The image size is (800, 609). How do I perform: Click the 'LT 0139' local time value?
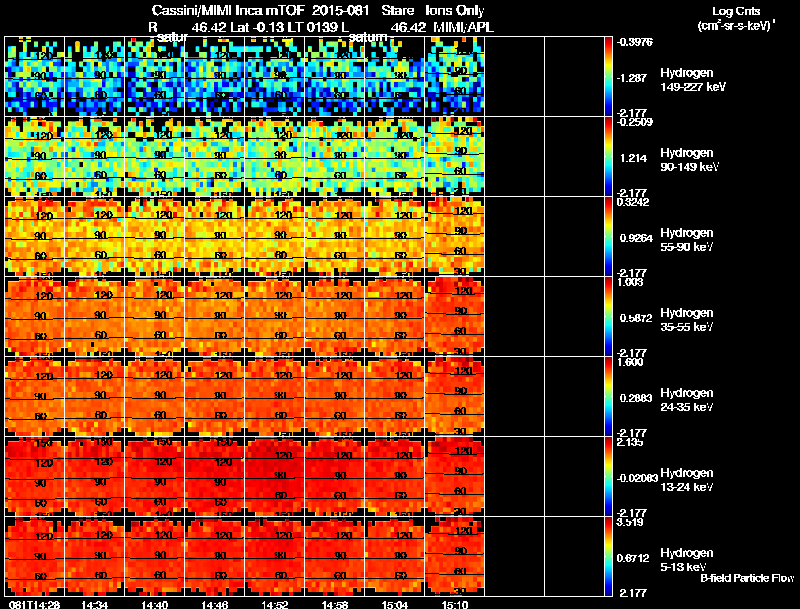coord(312,28)
